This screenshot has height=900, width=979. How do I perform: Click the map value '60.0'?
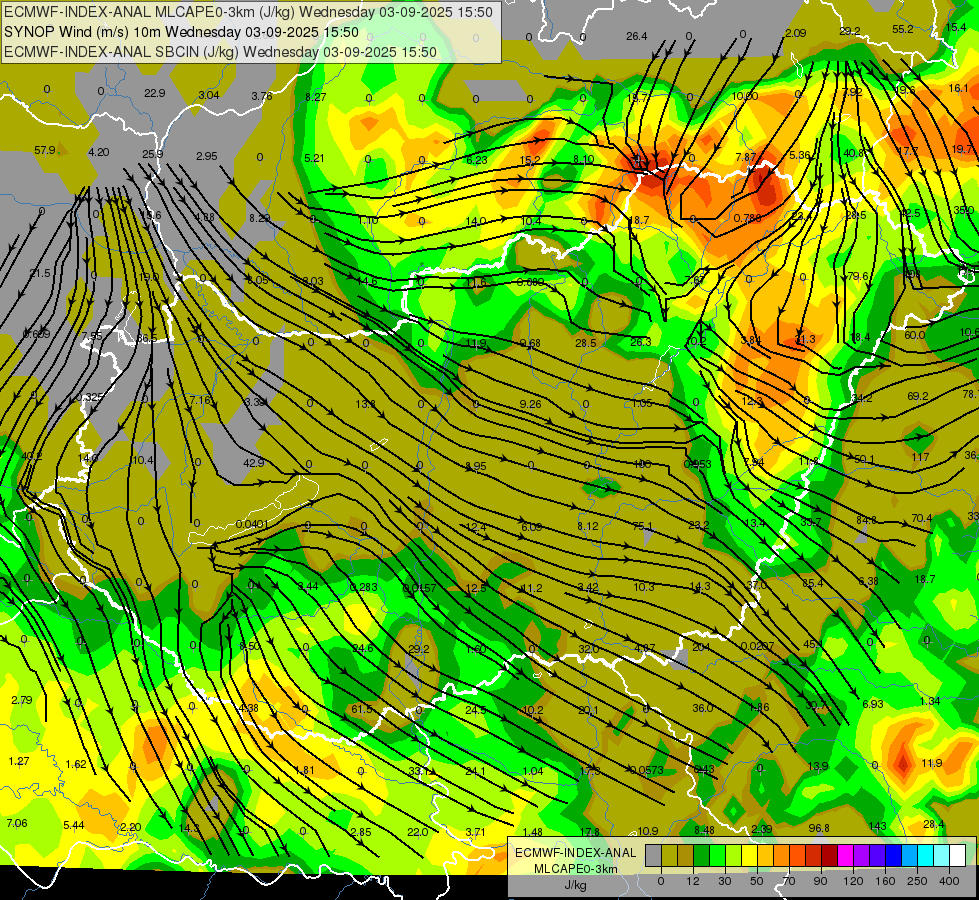915,335
